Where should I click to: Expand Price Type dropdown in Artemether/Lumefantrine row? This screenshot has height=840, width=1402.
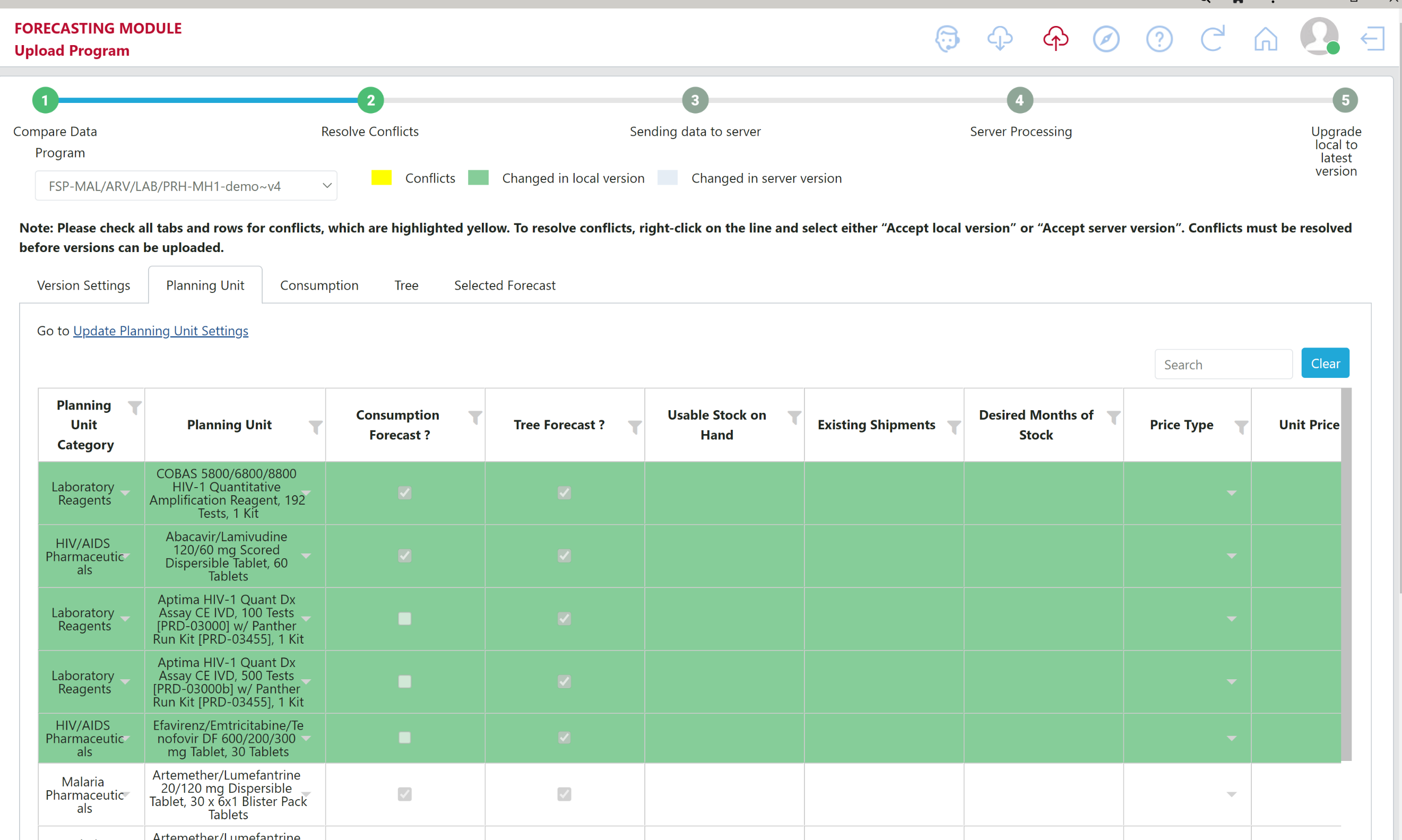click(x=1232, y=794)
